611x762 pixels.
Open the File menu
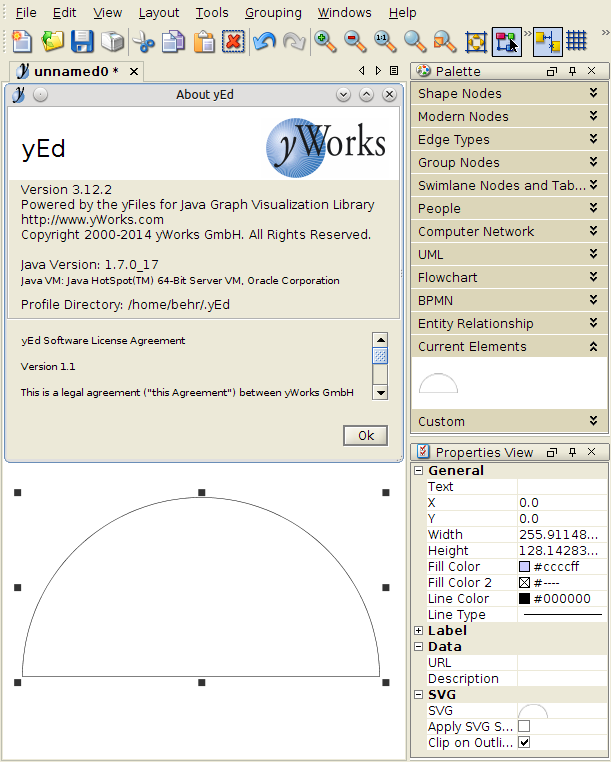tap(26, 13)
